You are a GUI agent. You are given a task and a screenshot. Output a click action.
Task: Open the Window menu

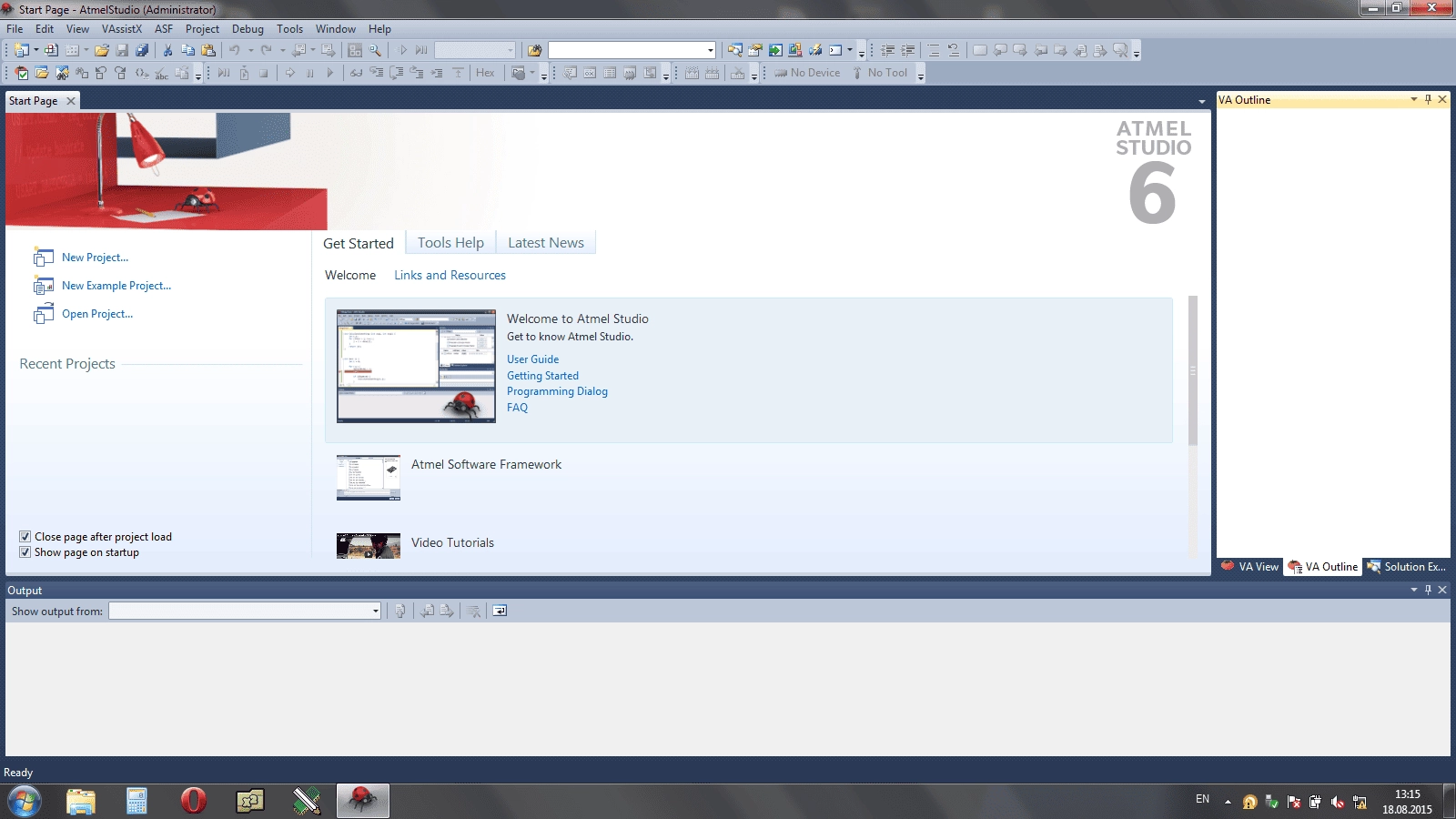(x=335, y=29)
